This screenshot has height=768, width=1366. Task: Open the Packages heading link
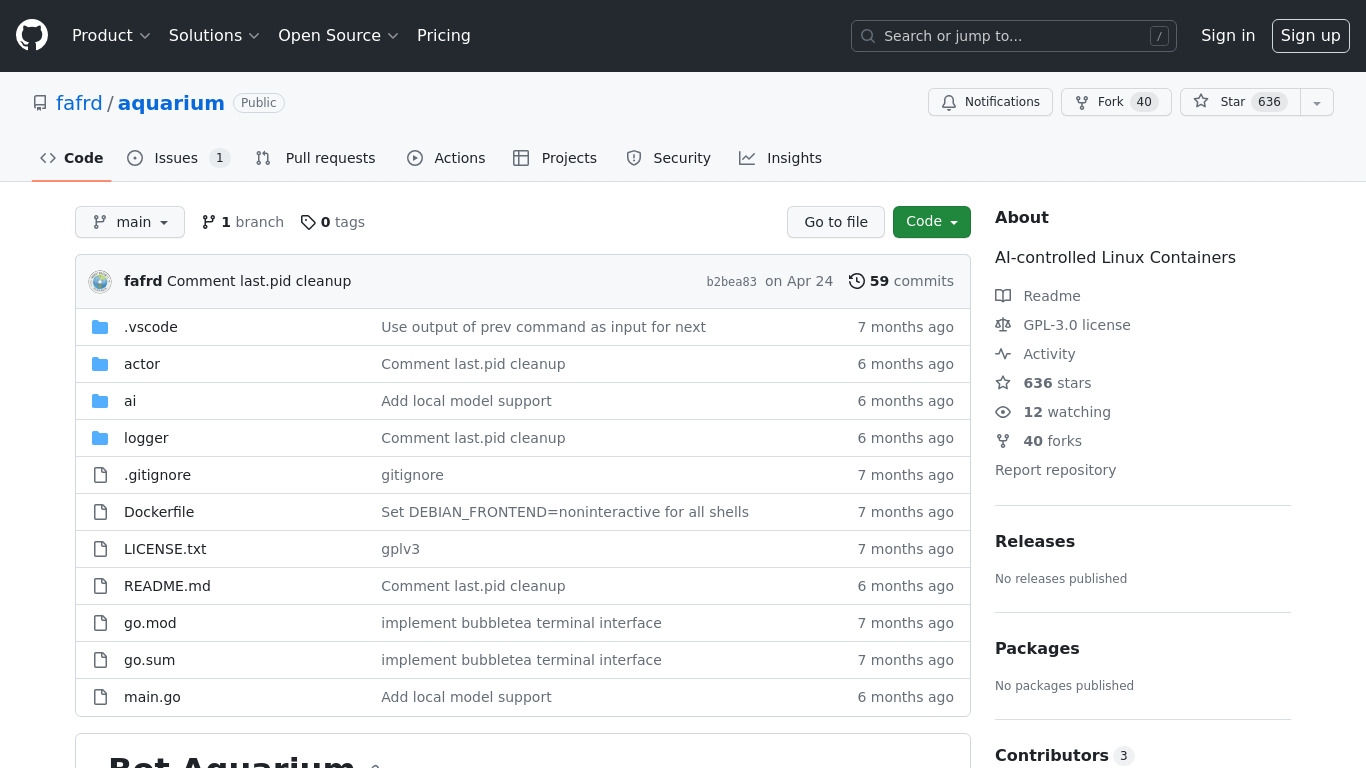click(1037, 648)
